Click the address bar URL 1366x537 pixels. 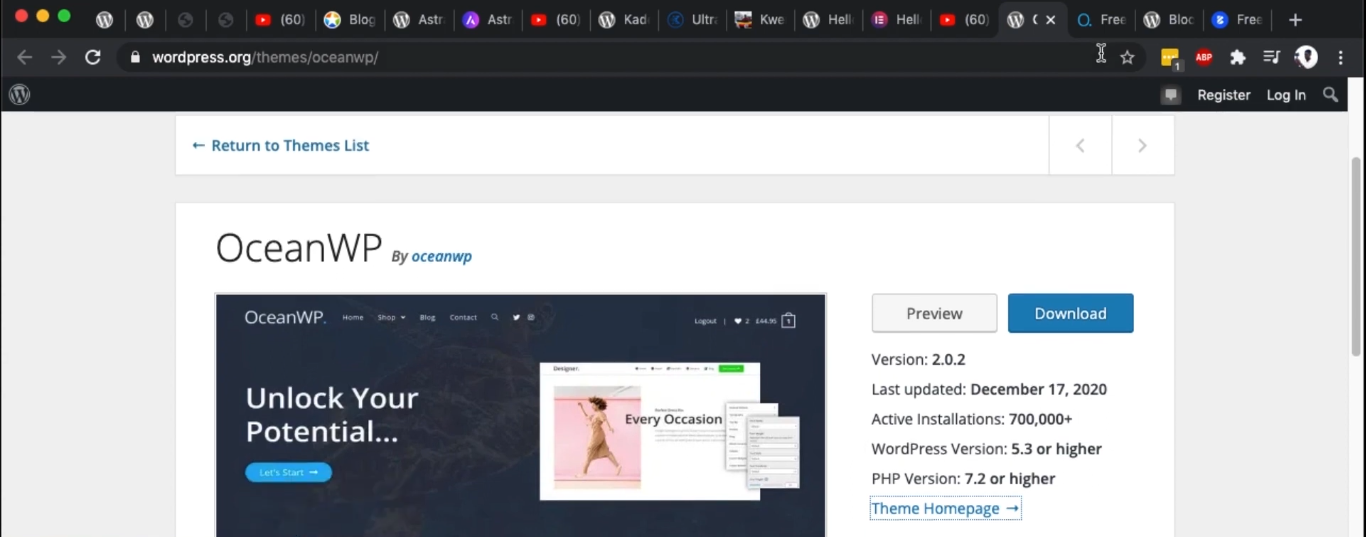pyautogui.click(x=265, y=57)
